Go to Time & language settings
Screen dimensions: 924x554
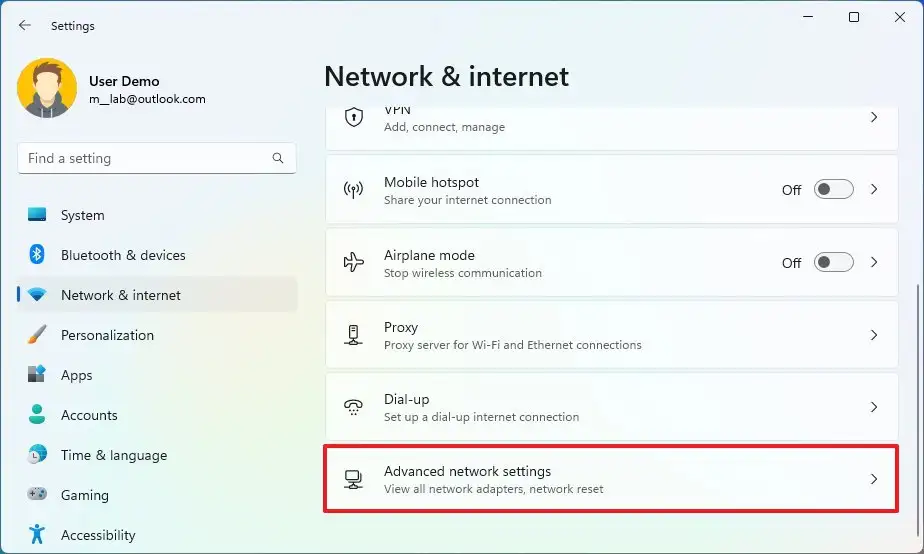[x=113, y=455]
